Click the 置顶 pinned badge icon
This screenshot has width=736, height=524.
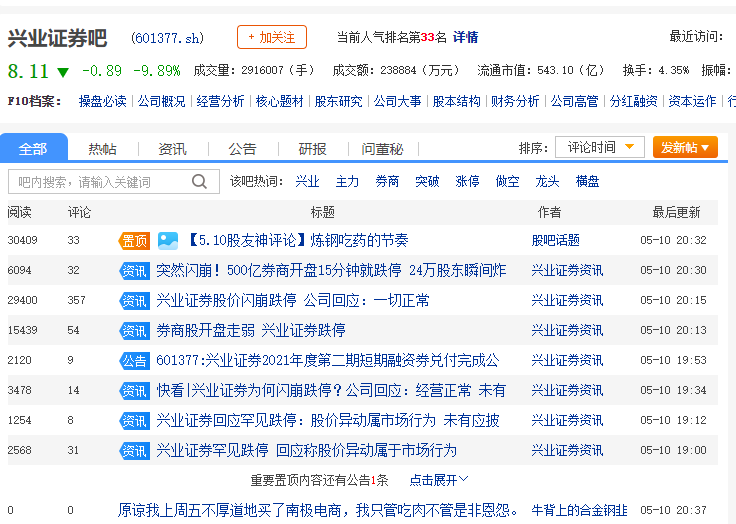click(134, 241)
